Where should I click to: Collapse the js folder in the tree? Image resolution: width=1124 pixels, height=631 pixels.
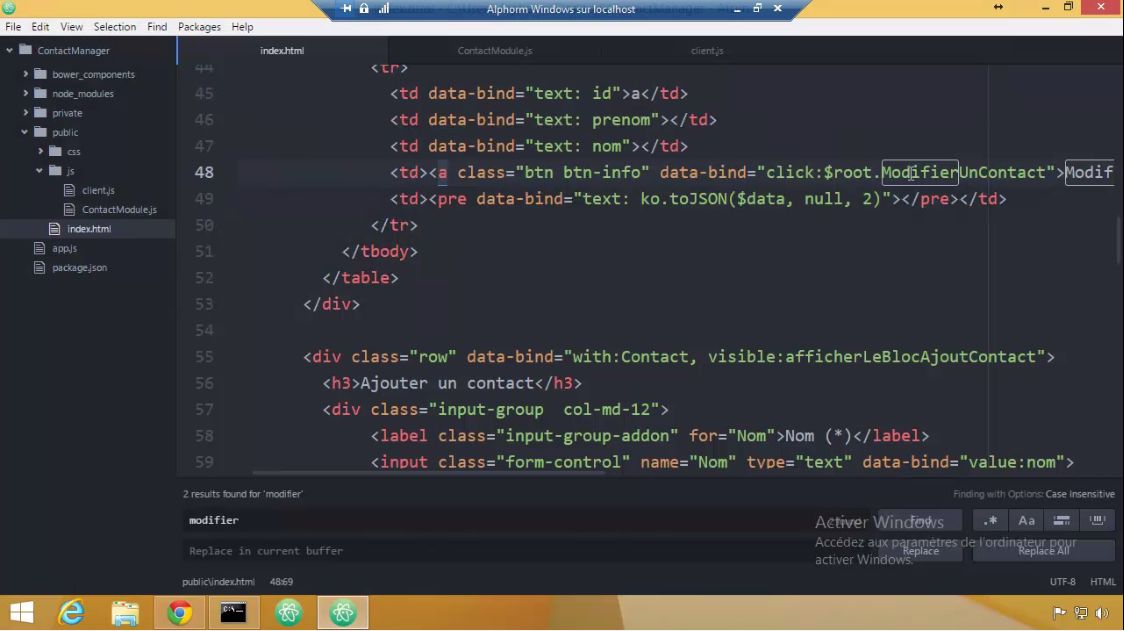pos(39,170)
